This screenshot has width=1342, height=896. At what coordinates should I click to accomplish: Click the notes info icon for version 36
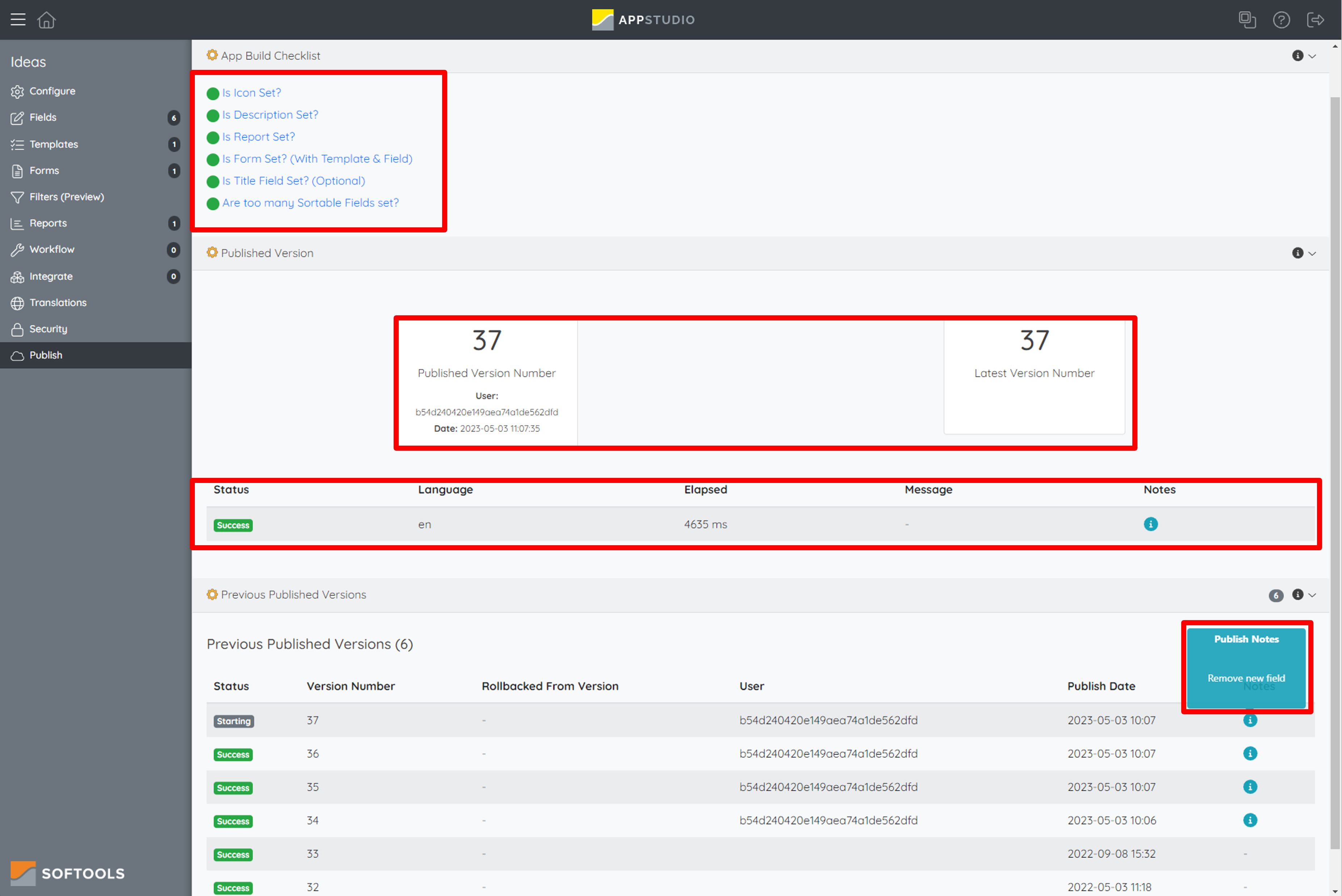[x=1250, y=753]
